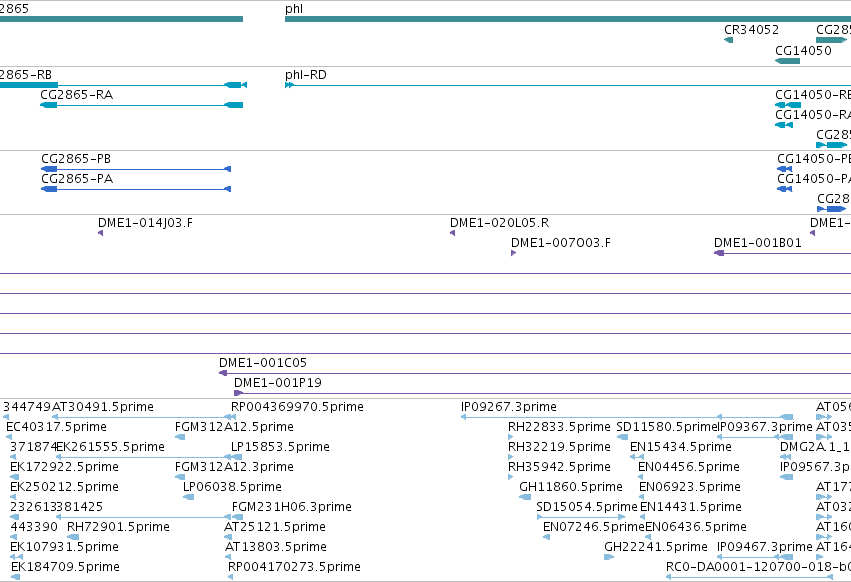Select the AT30491.5prime EST feature
The width and height of the screenshot is (851, 582).
(x=143, y=417)
